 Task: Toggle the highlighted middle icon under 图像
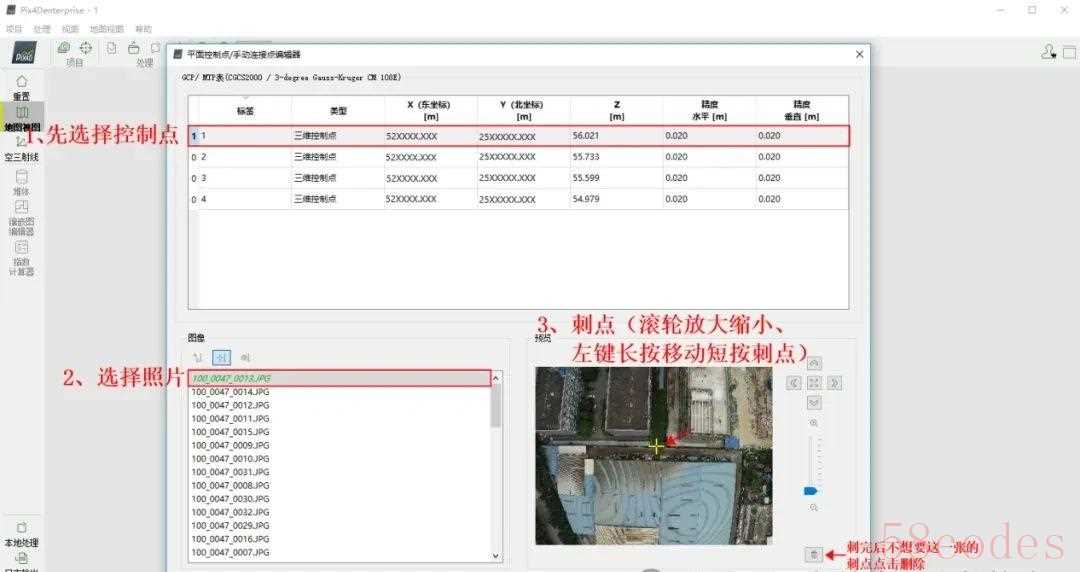221,358
